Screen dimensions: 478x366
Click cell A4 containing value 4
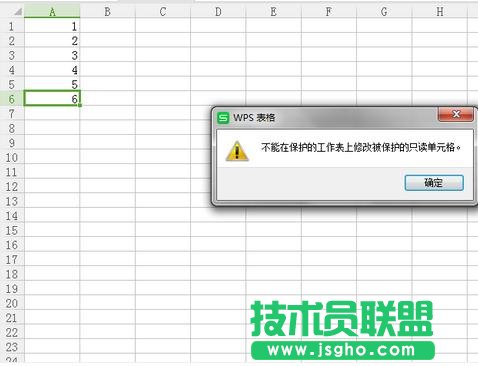(52, 70)
